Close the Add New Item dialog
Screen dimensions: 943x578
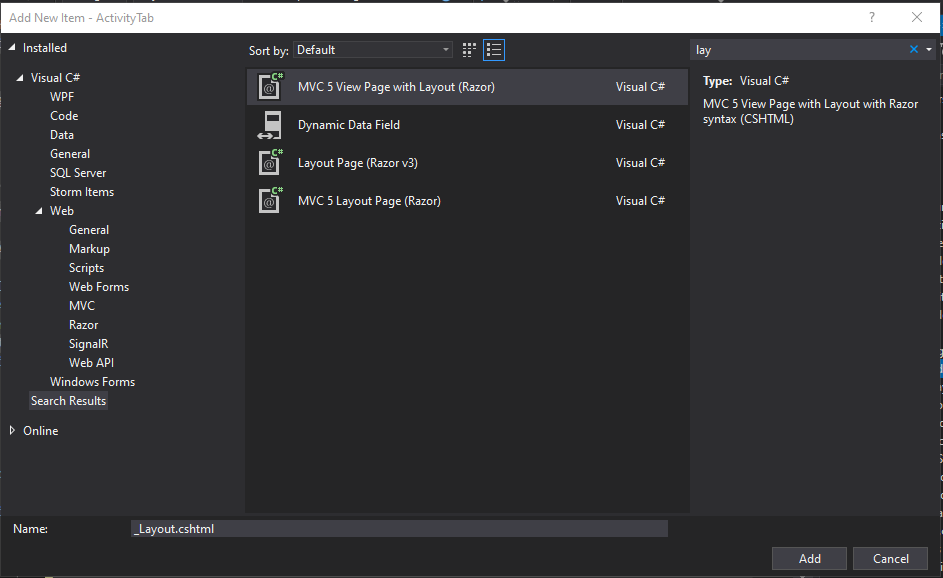917,17
